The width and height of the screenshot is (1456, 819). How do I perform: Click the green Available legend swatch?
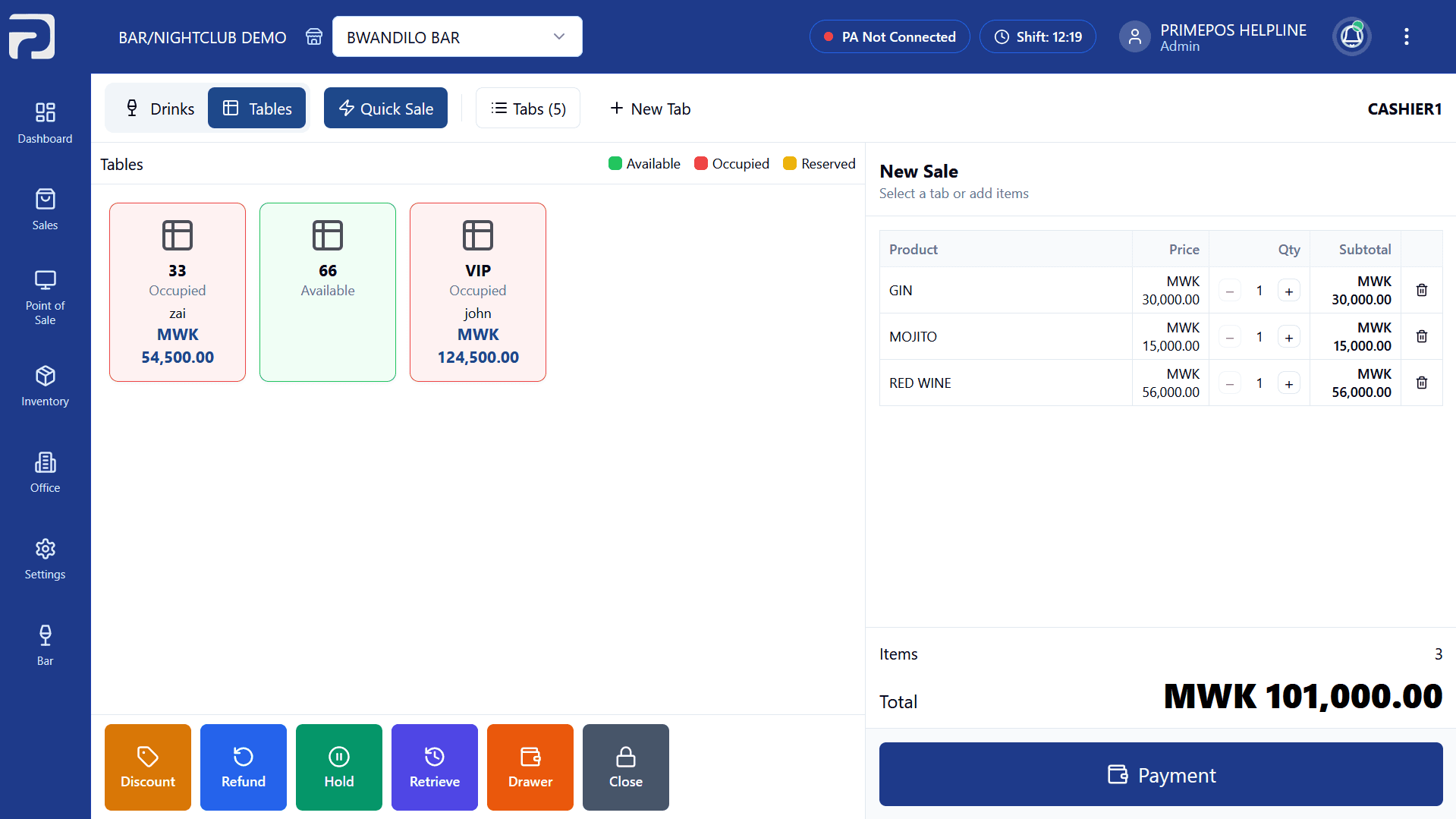(x=615, y=163)
